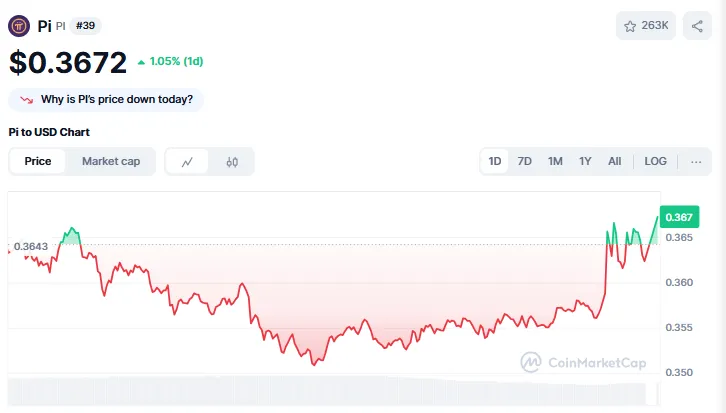Show the All time range
This screenshot has height=413, width=726.
[614, 161]
